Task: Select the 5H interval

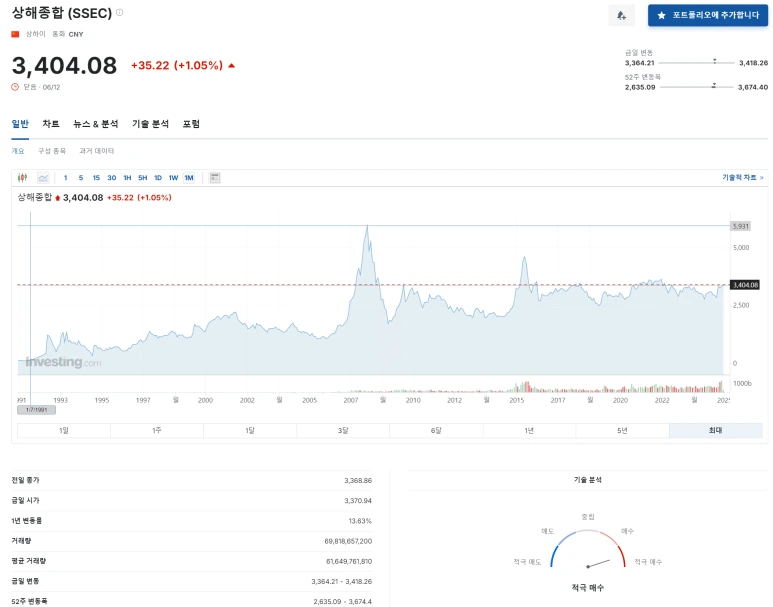Action: coord(142,178)
